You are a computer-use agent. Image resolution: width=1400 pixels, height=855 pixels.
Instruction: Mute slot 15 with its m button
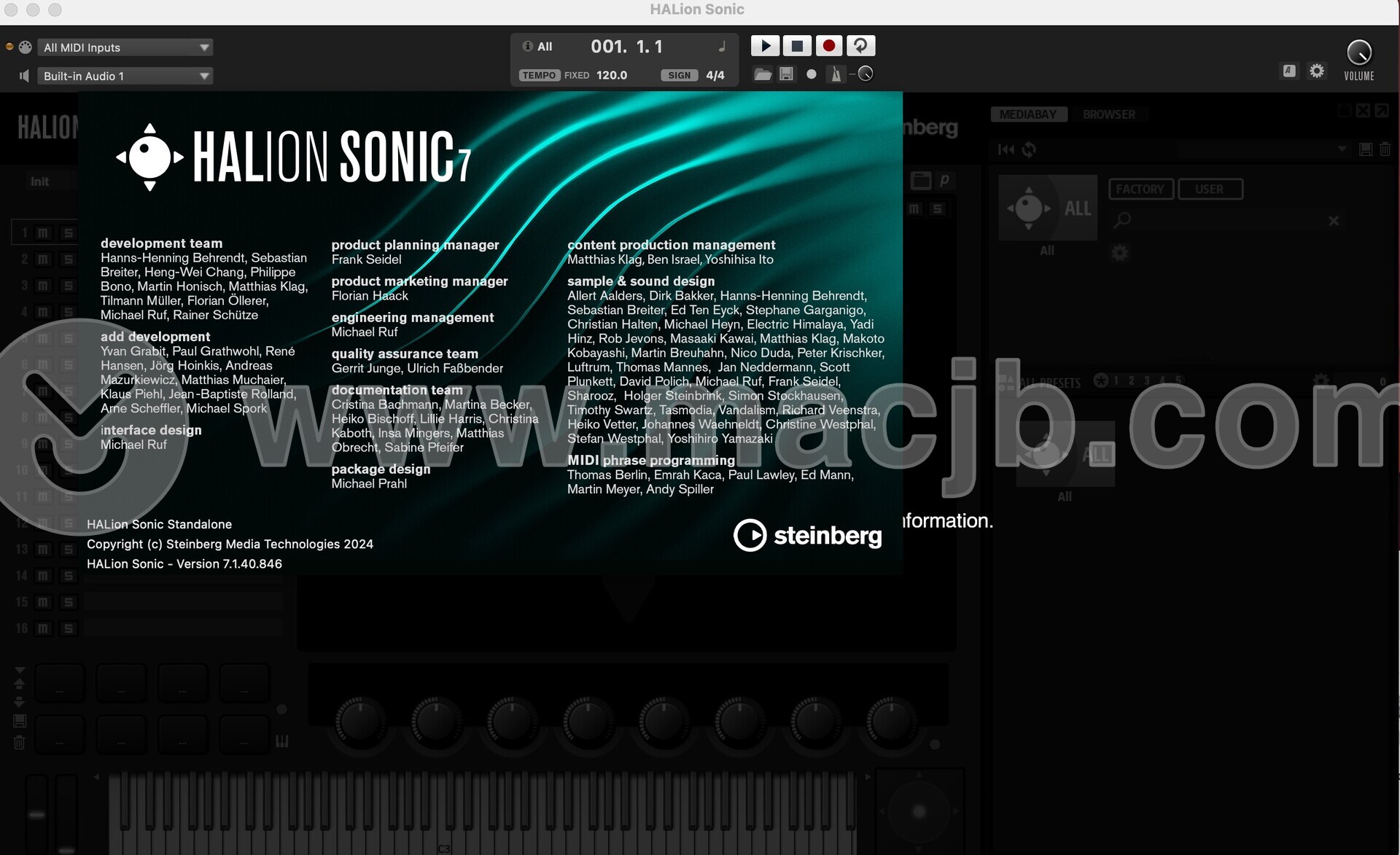coord(43,602)
